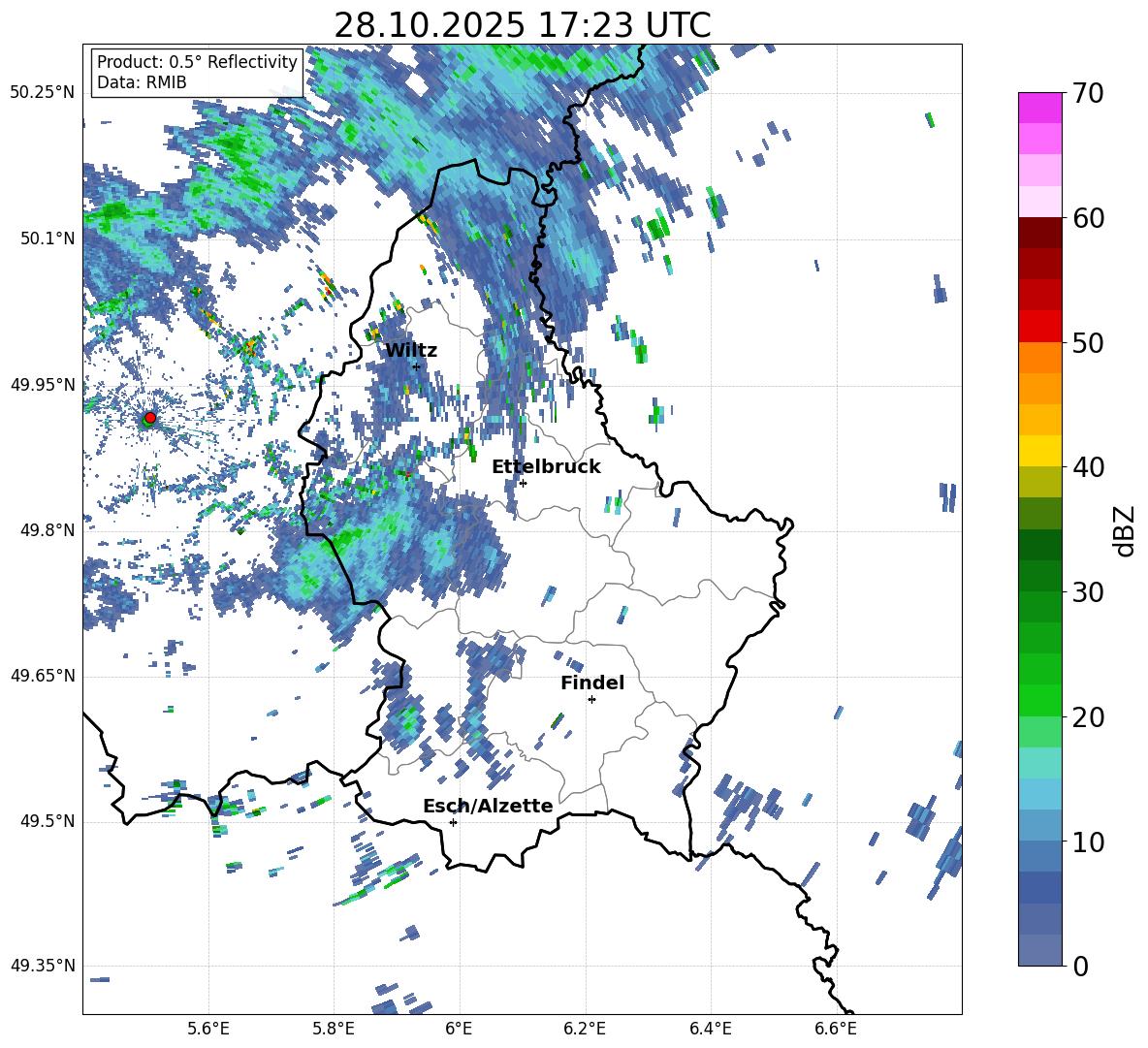Click the olive colorbar segment below 40

pos(1040,482)
